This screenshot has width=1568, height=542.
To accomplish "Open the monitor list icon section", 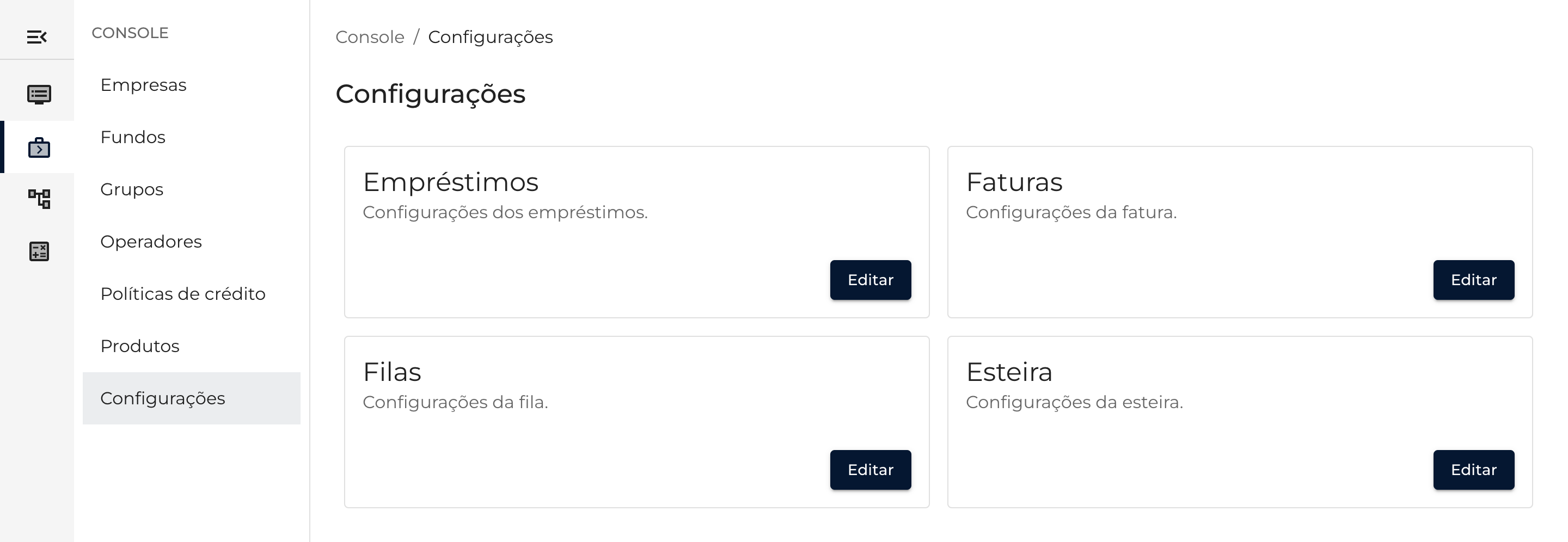I will (39, 94).
